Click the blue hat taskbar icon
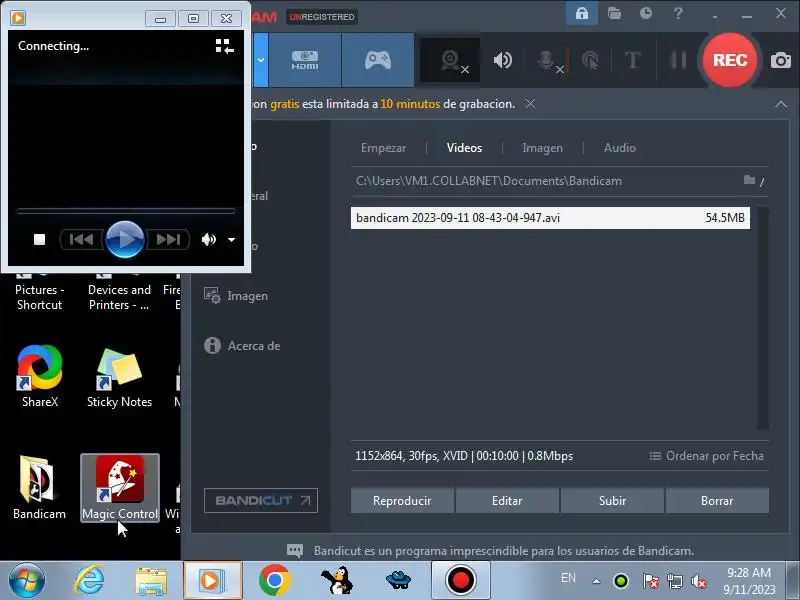 (x=398, y=581)
